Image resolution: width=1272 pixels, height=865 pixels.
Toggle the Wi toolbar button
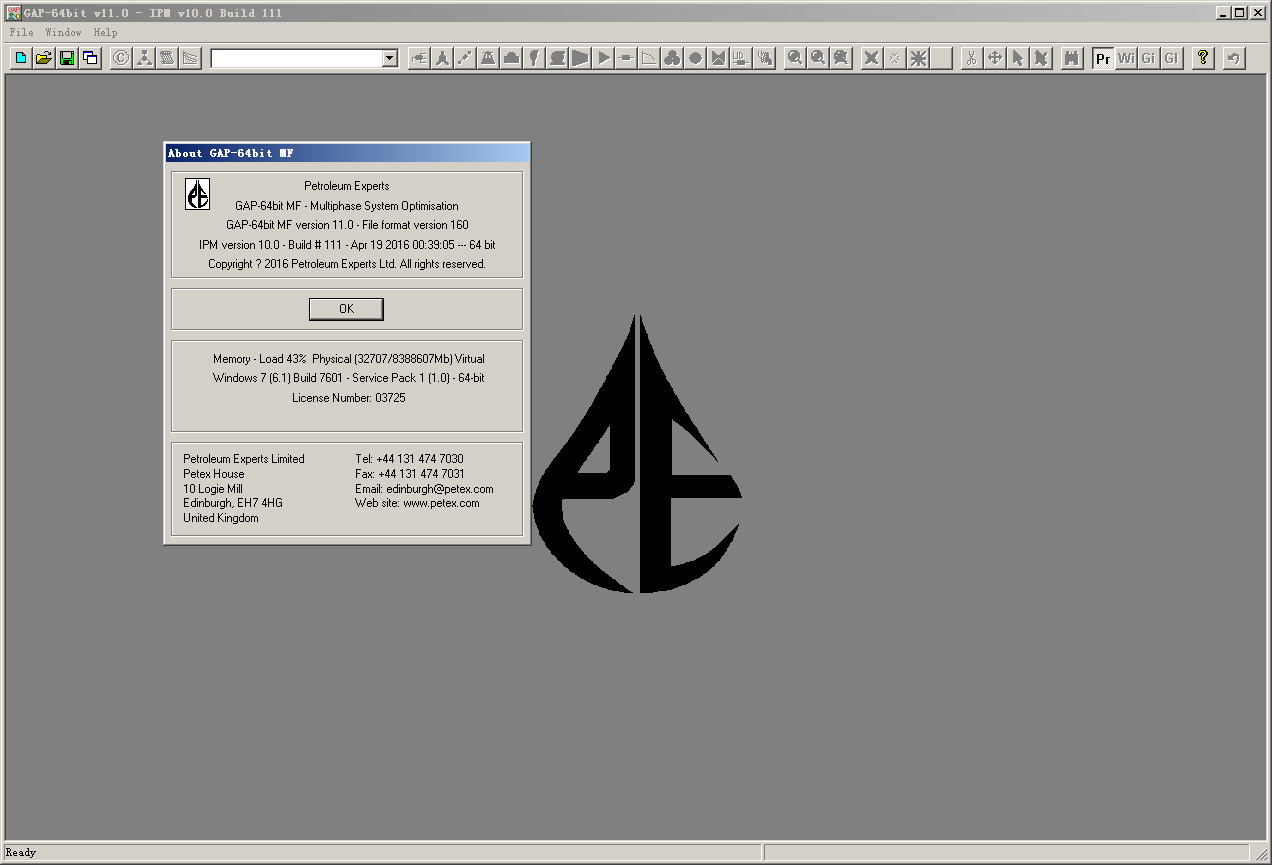[1126, 58]
